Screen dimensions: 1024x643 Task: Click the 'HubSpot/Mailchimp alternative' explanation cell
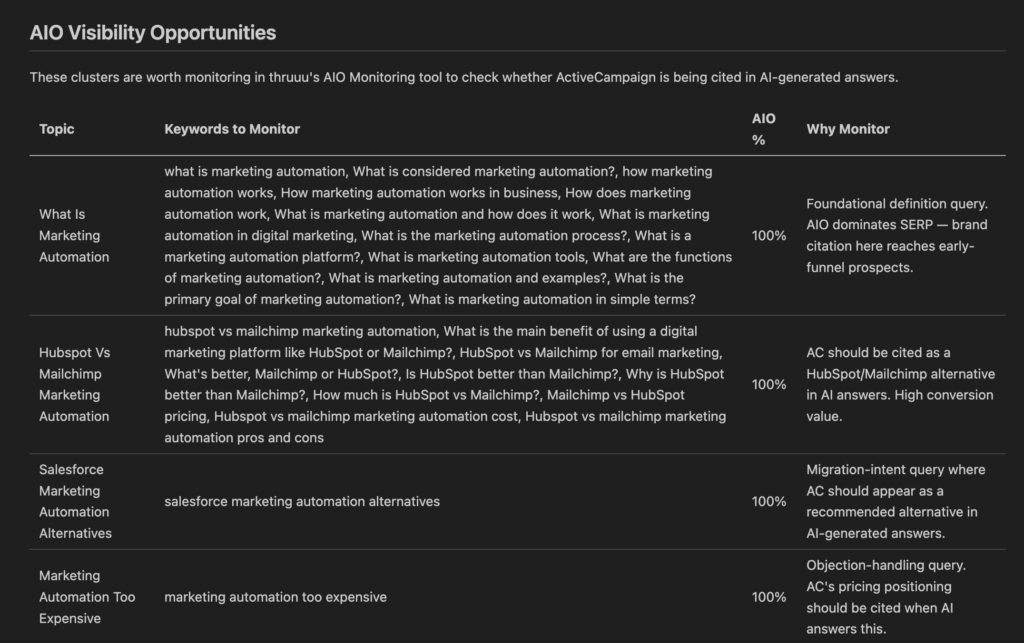click(x=900, y=384)
